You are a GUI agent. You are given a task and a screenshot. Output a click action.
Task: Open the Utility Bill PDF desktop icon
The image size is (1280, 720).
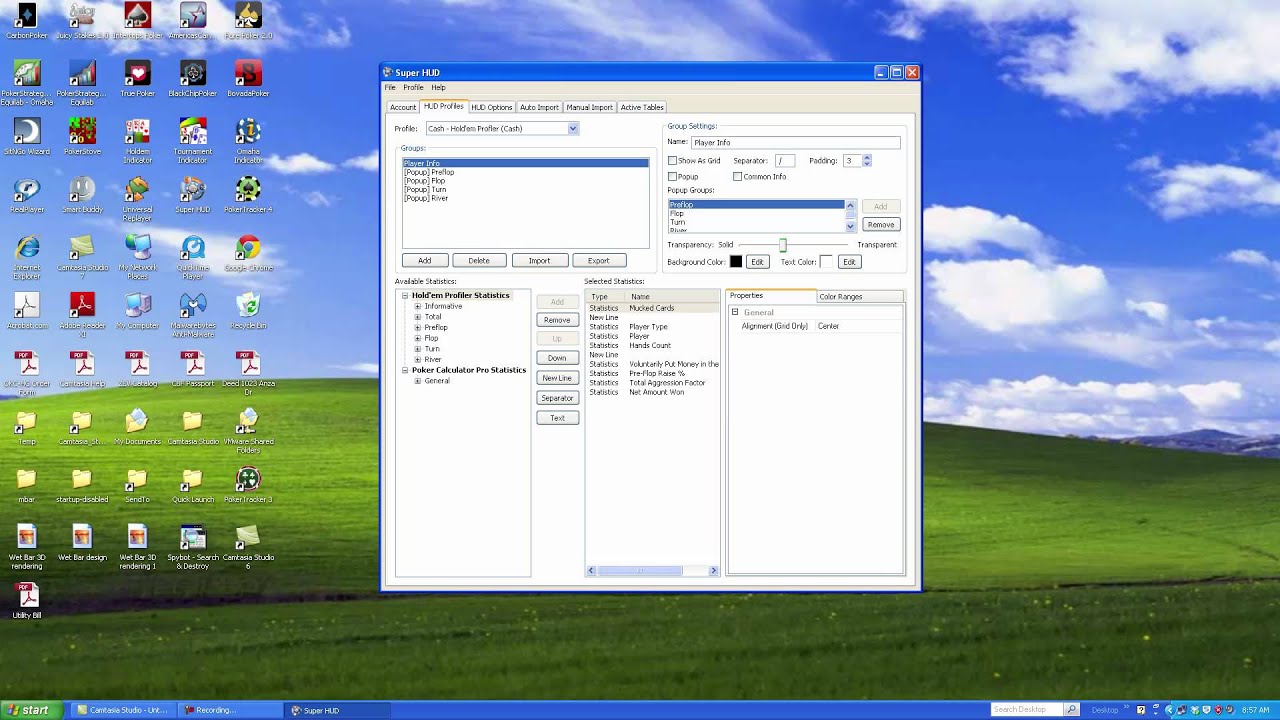[26, 601]
